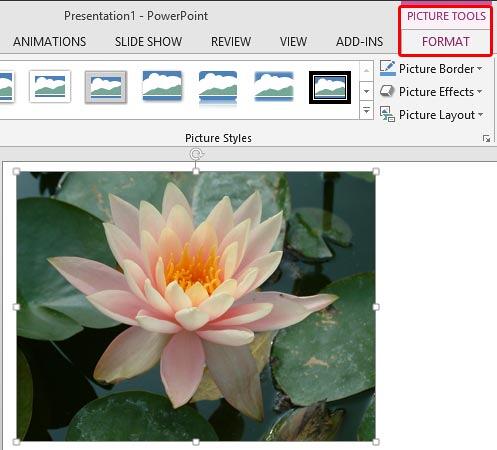
Task: Click the Picture Border pencil icon
Action: coord(387,68)
